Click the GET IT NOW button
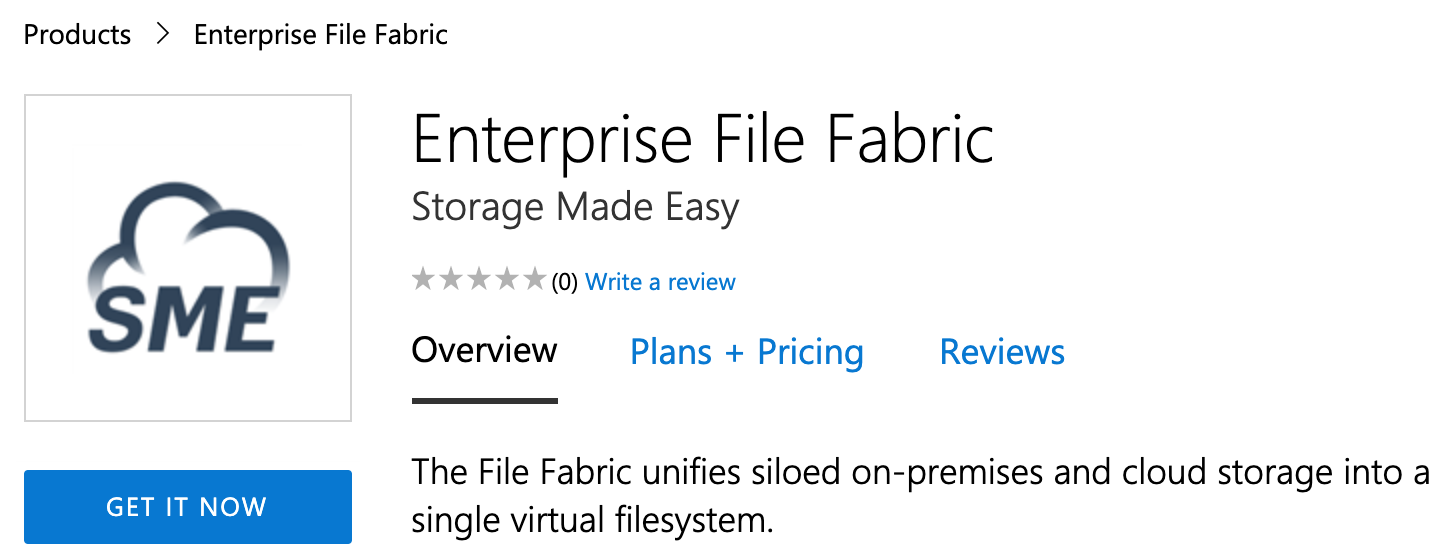 tap(188, 507)
